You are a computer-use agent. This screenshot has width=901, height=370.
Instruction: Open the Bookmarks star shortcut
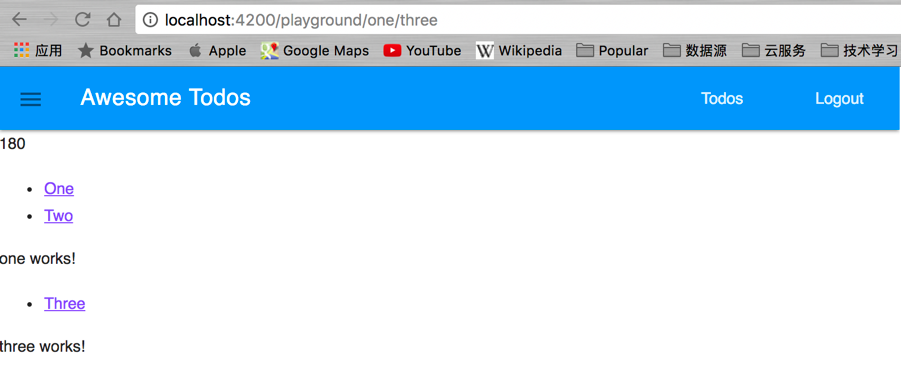(125, 51)
